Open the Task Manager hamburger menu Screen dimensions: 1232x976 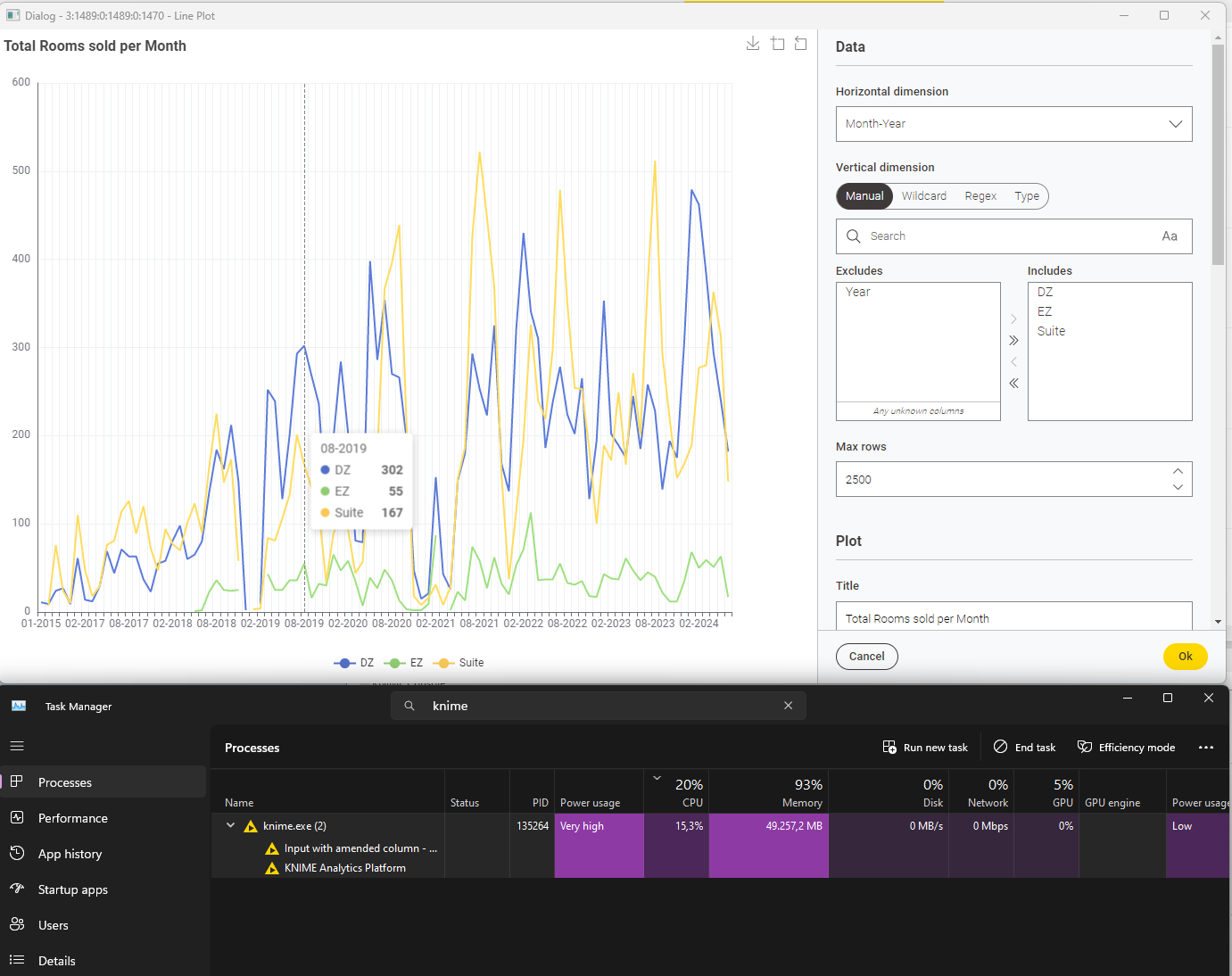tap(16, 746)
